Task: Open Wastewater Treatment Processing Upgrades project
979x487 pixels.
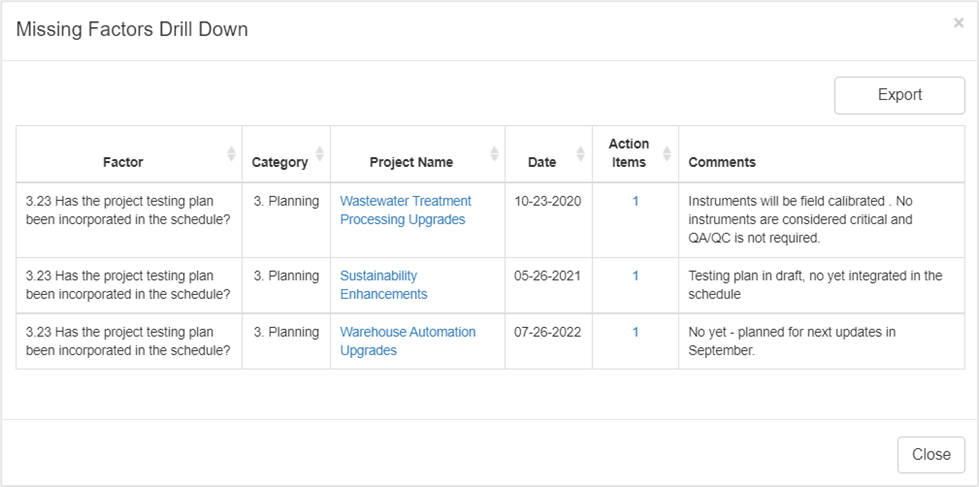Action: (405, 210)
